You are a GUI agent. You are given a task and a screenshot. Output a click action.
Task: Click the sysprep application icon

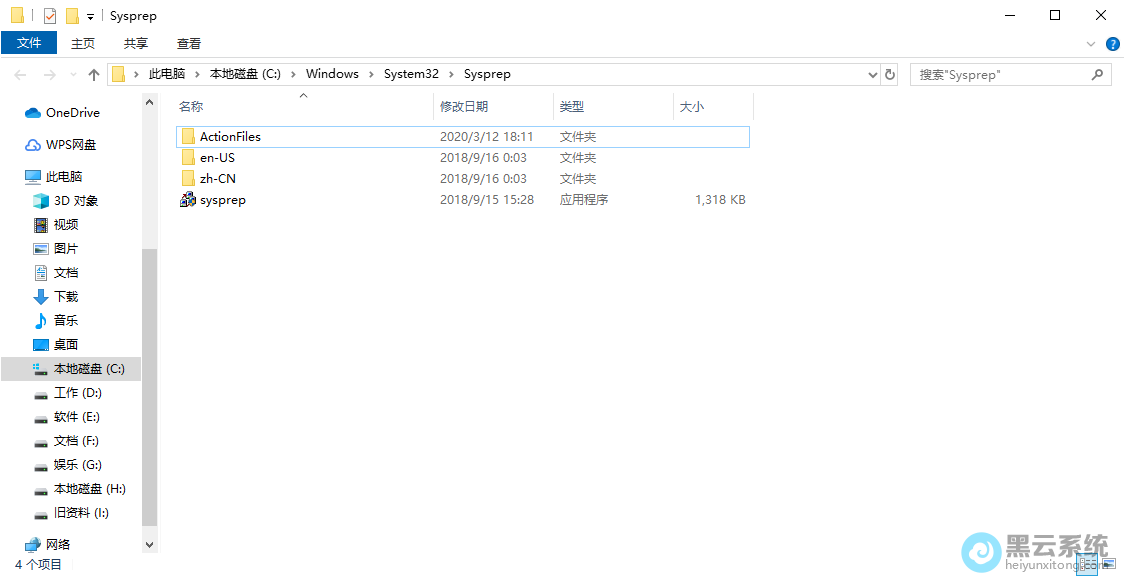pos(187,200)
